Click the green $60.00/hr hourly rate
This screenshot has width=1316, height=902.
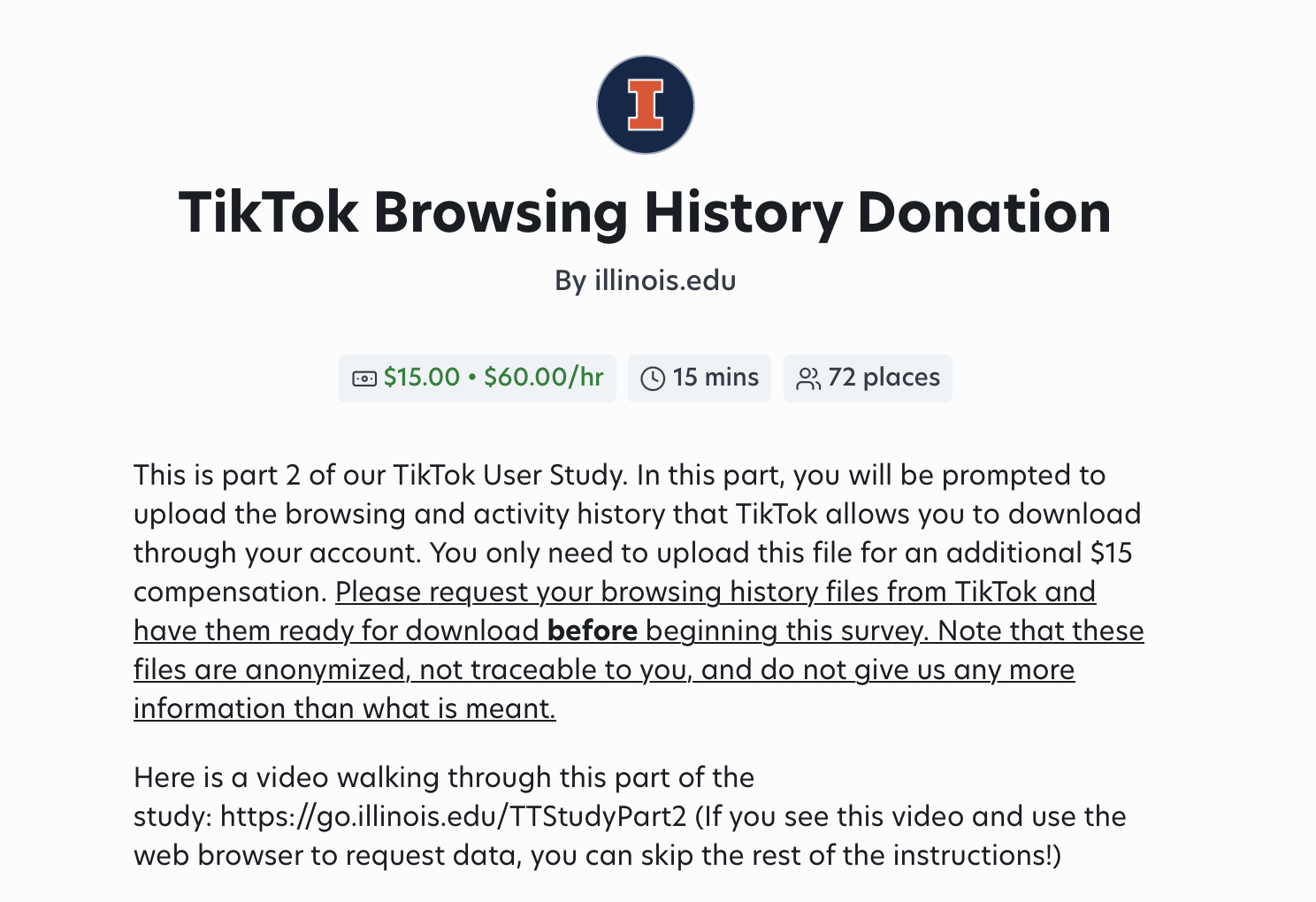[x=544, y=378]
